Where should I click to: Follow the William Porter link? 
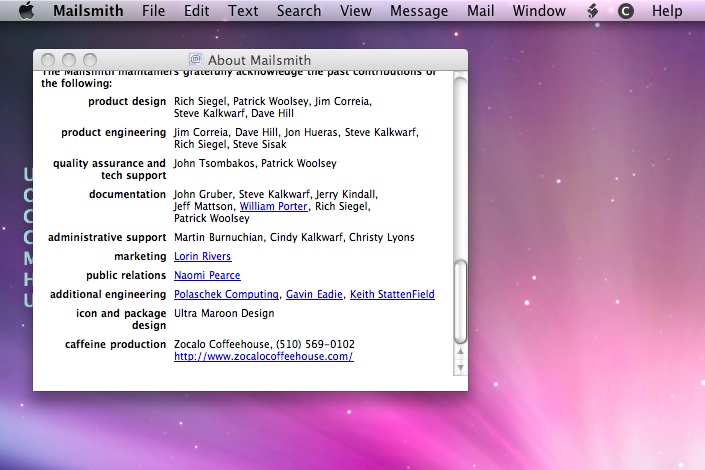[273, 206]
